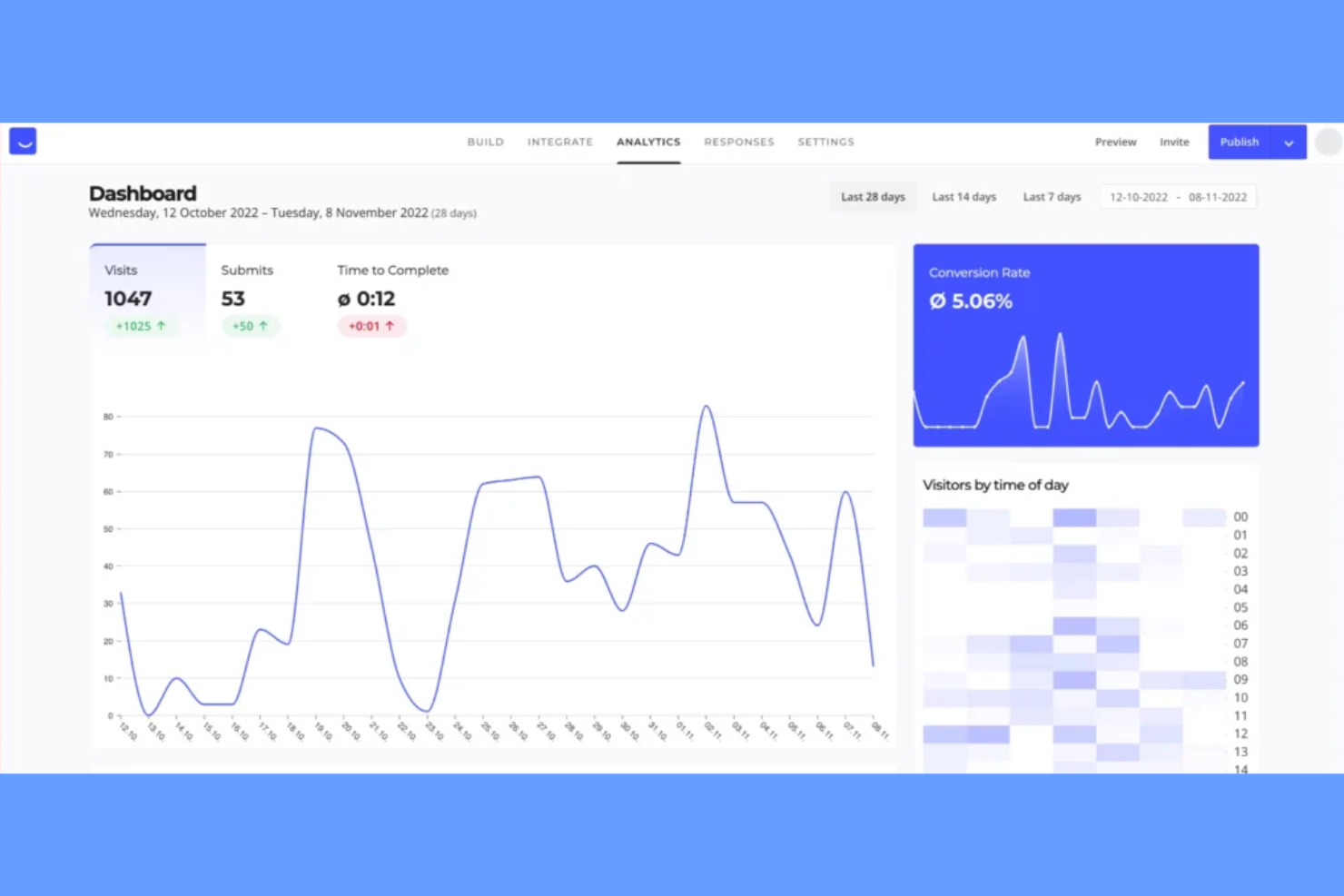
Task: Select the Time to Complete metric
Action: coord(392,299)
